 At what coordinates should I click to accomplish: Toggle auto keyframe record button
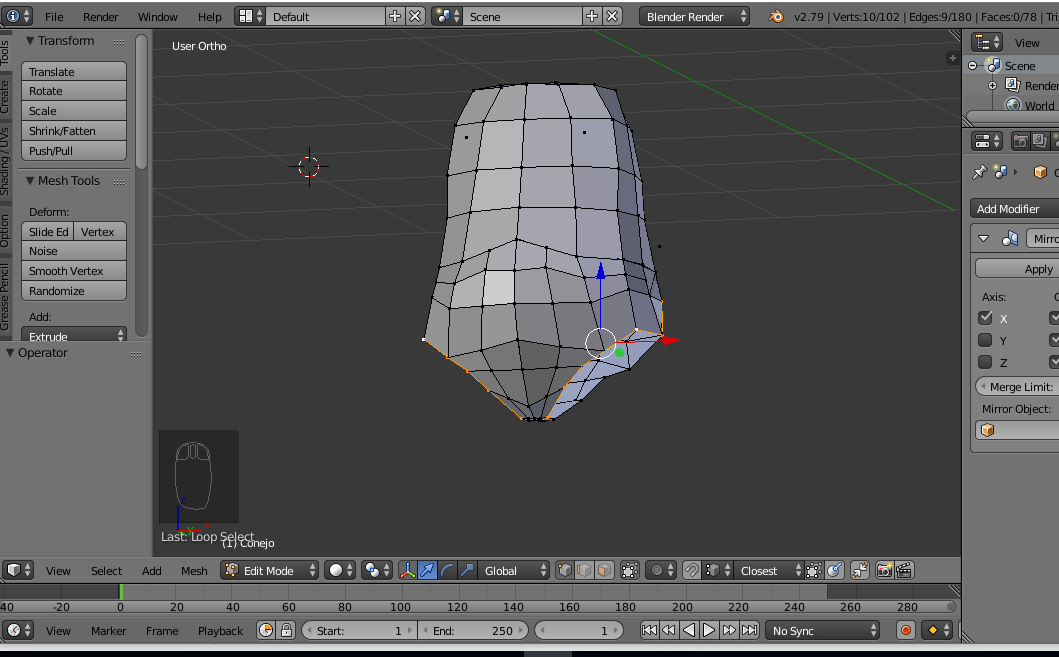pyautogui.click(x=906, y=630)
